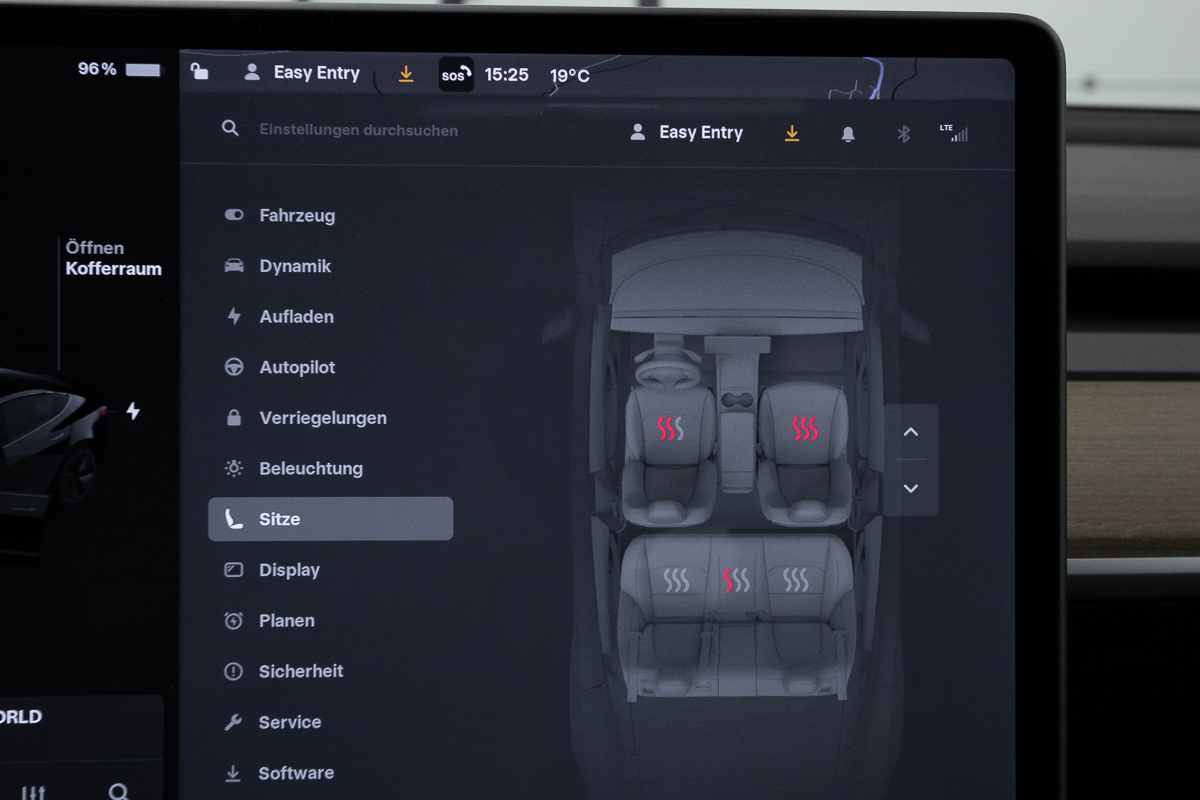The width and height of the screenshot is (1200, 800).
Task: Open notifications bell icon
Action: [x=848, y=134]
